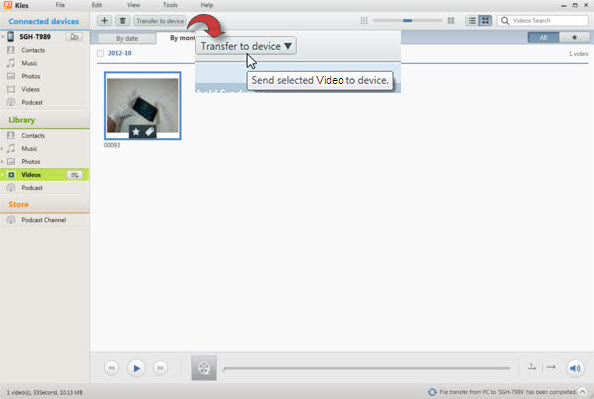Open Library Music
This screenshot has height=399, width=594.
pos(29,149)
